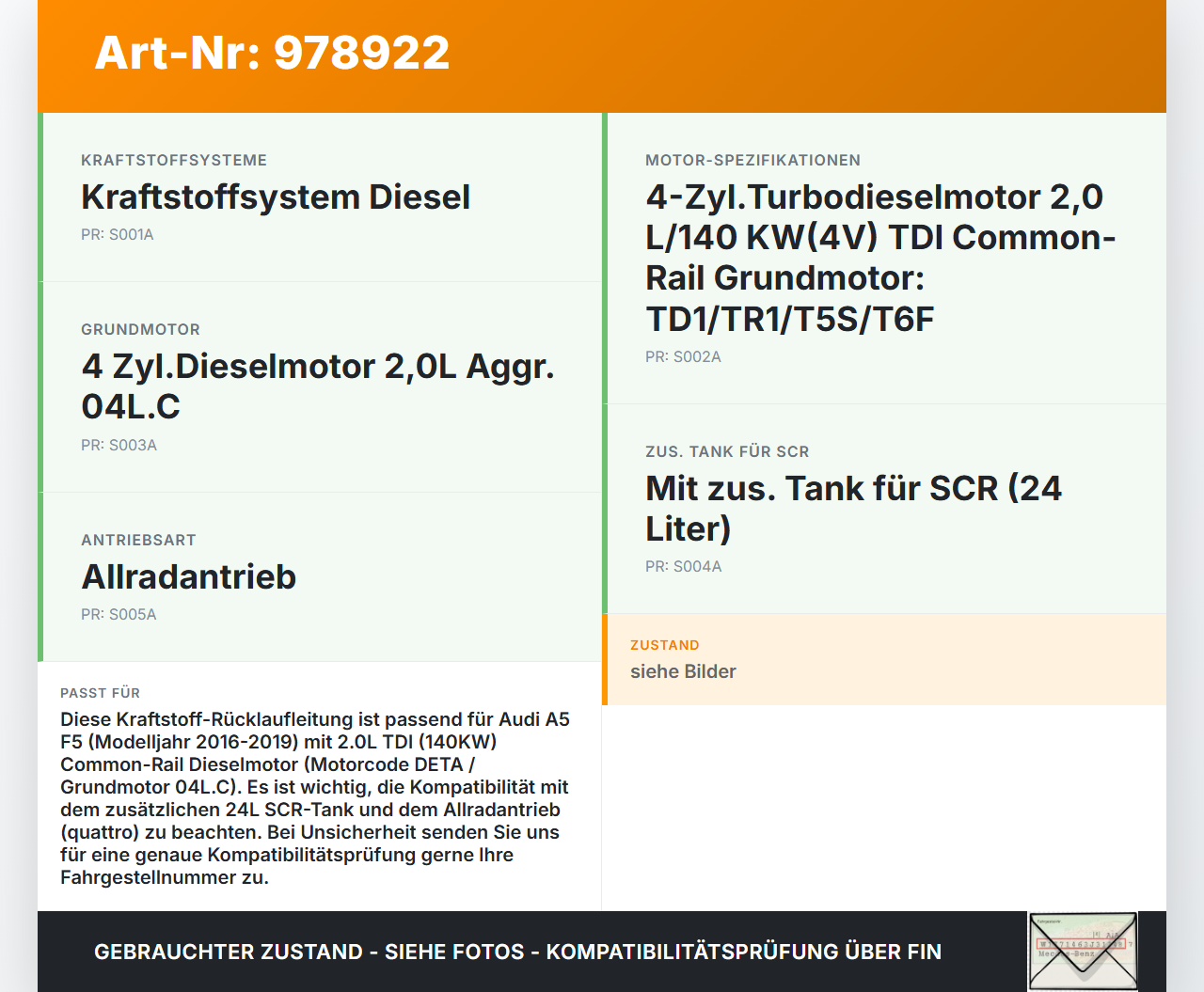
Task: Select the Motor-Spezifikationen section label
Action: coord(752,160)
